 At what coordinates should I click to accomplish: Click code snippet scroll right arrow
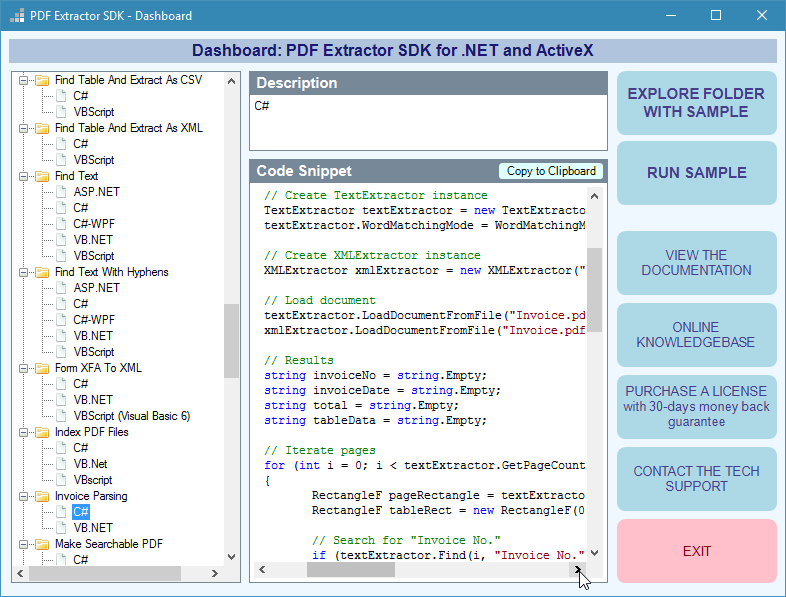tap(577, 569)
